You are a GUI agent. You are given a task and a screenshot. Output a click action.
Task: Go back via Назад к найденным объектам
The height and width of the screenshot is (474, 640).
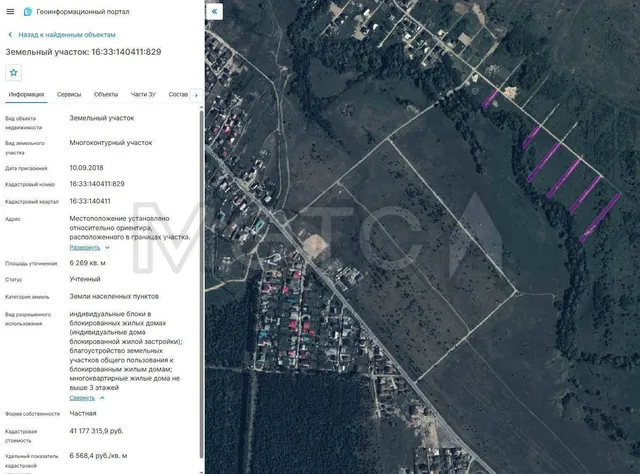pyautogui.click(x=67, y=35)
